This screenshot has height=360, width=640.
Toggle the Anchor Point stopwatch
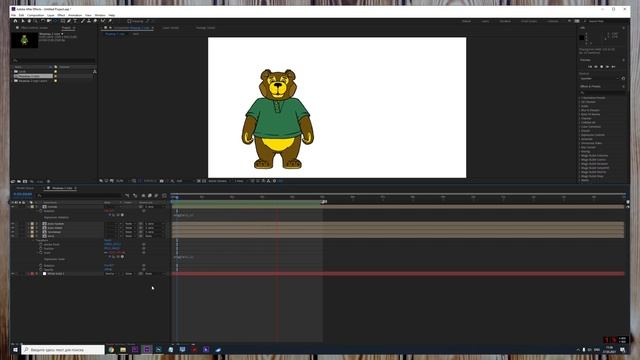click(40, 244)
